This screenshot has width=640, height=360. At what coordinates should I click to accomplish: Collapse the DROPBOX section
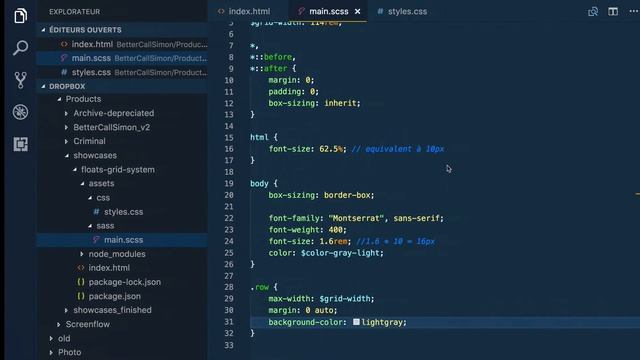(43, 86)
